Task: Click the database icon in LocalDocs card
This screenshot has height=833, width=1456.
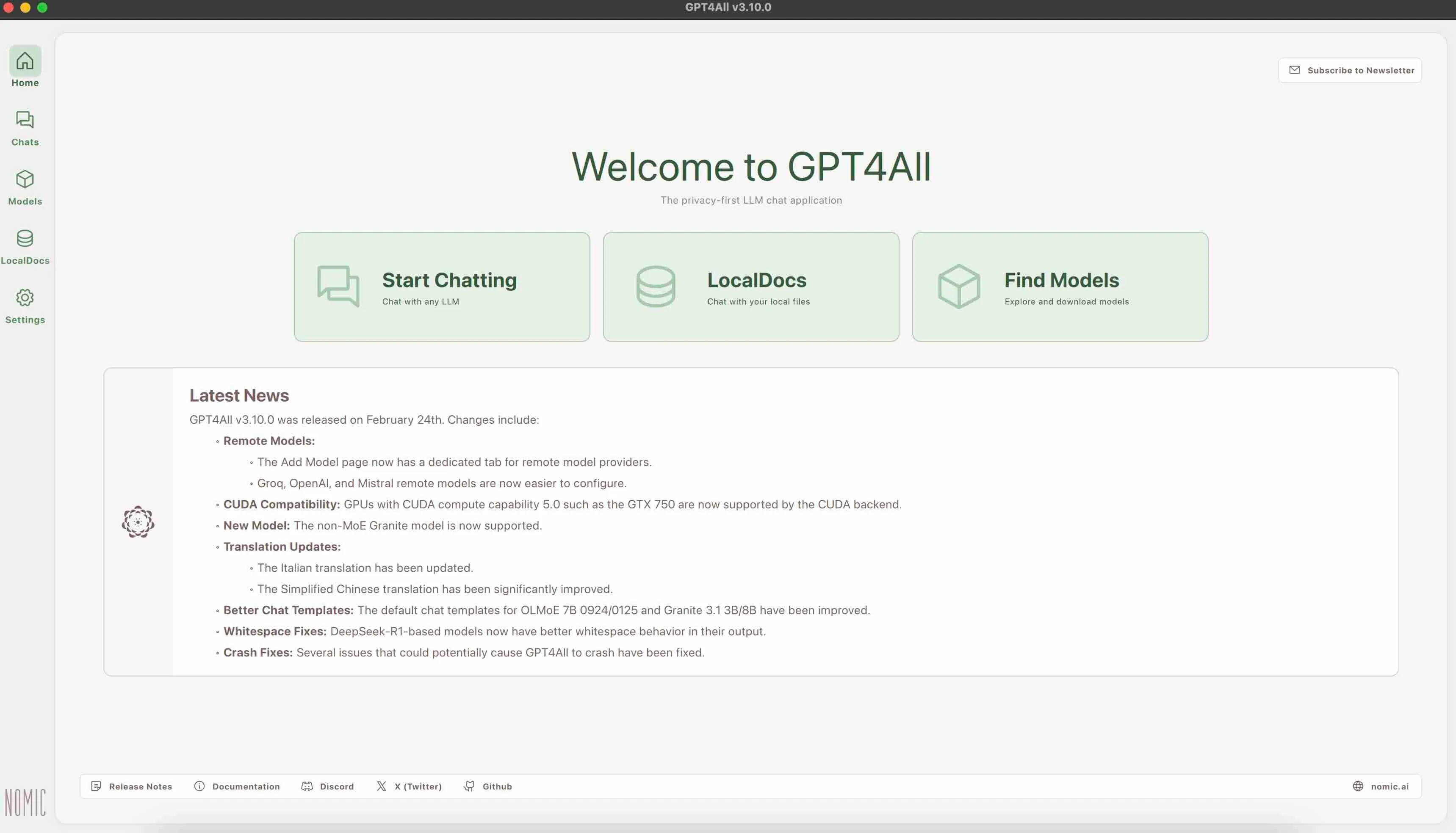Action: (656, 286)
